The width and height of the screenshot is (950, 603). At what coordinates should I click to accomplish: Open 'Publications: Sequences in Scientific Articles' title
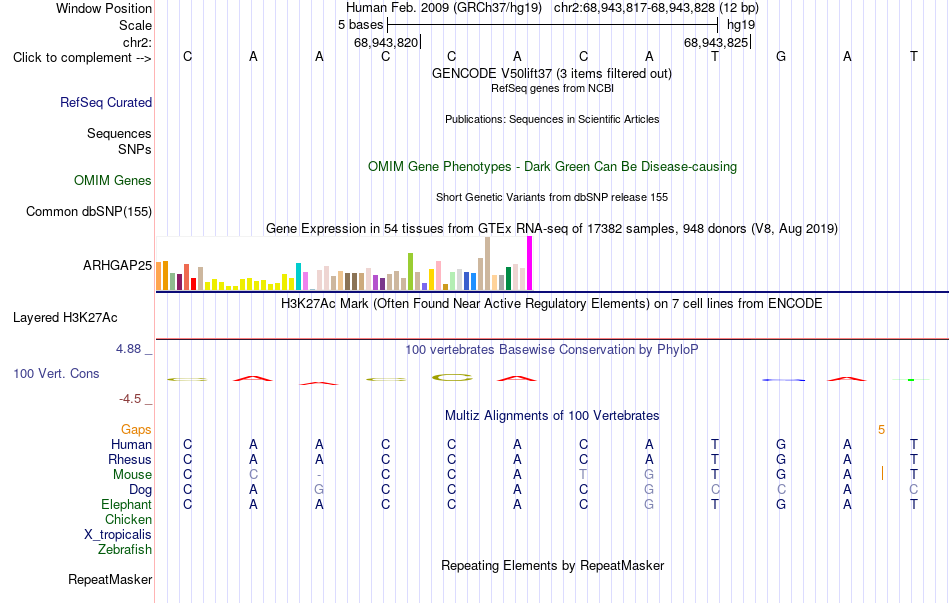pyautogui.click(x=552, y=119)
